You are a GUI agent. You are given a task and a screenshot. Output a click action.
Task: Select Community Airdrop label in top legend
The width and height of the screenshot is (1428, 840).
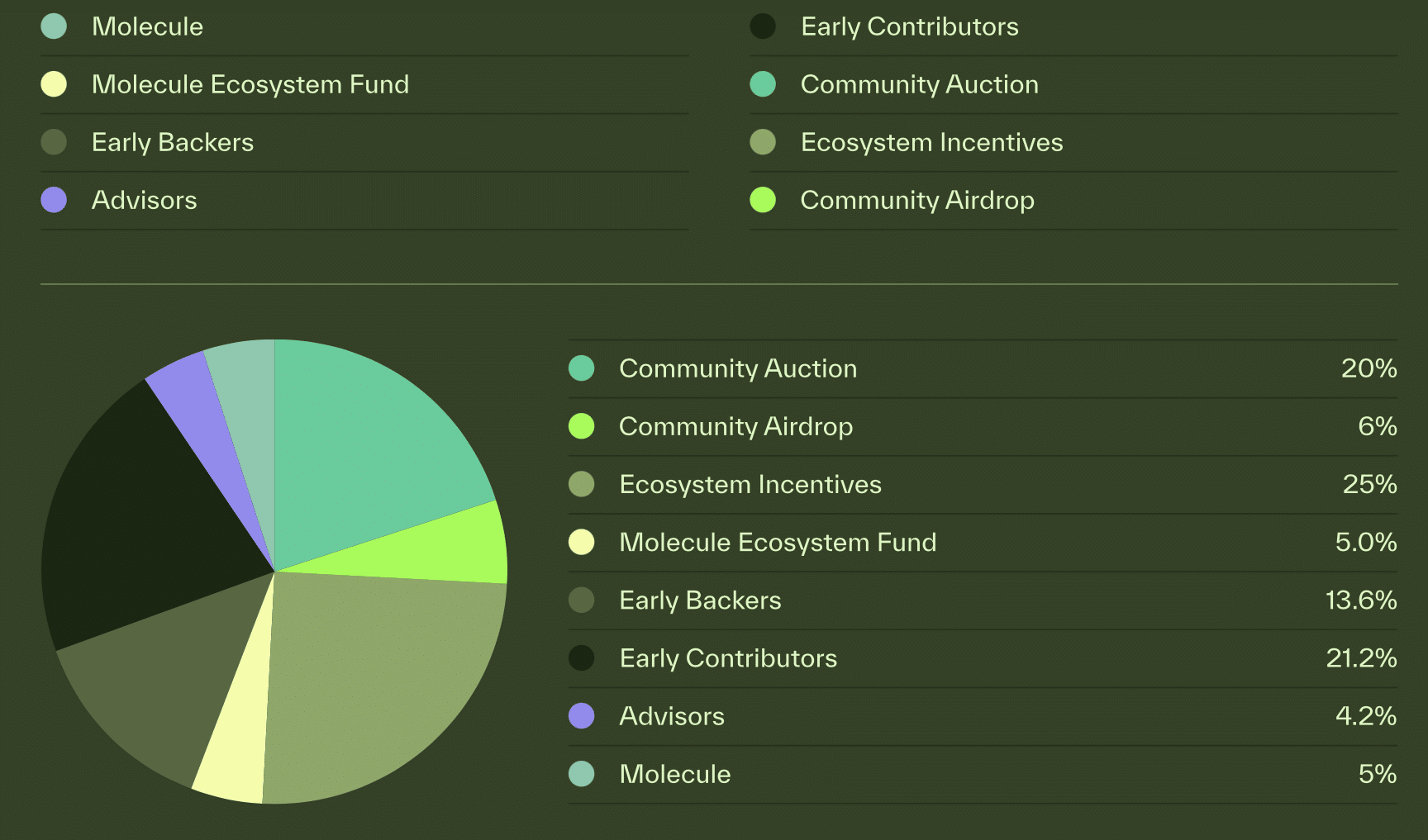coord(917,200)
